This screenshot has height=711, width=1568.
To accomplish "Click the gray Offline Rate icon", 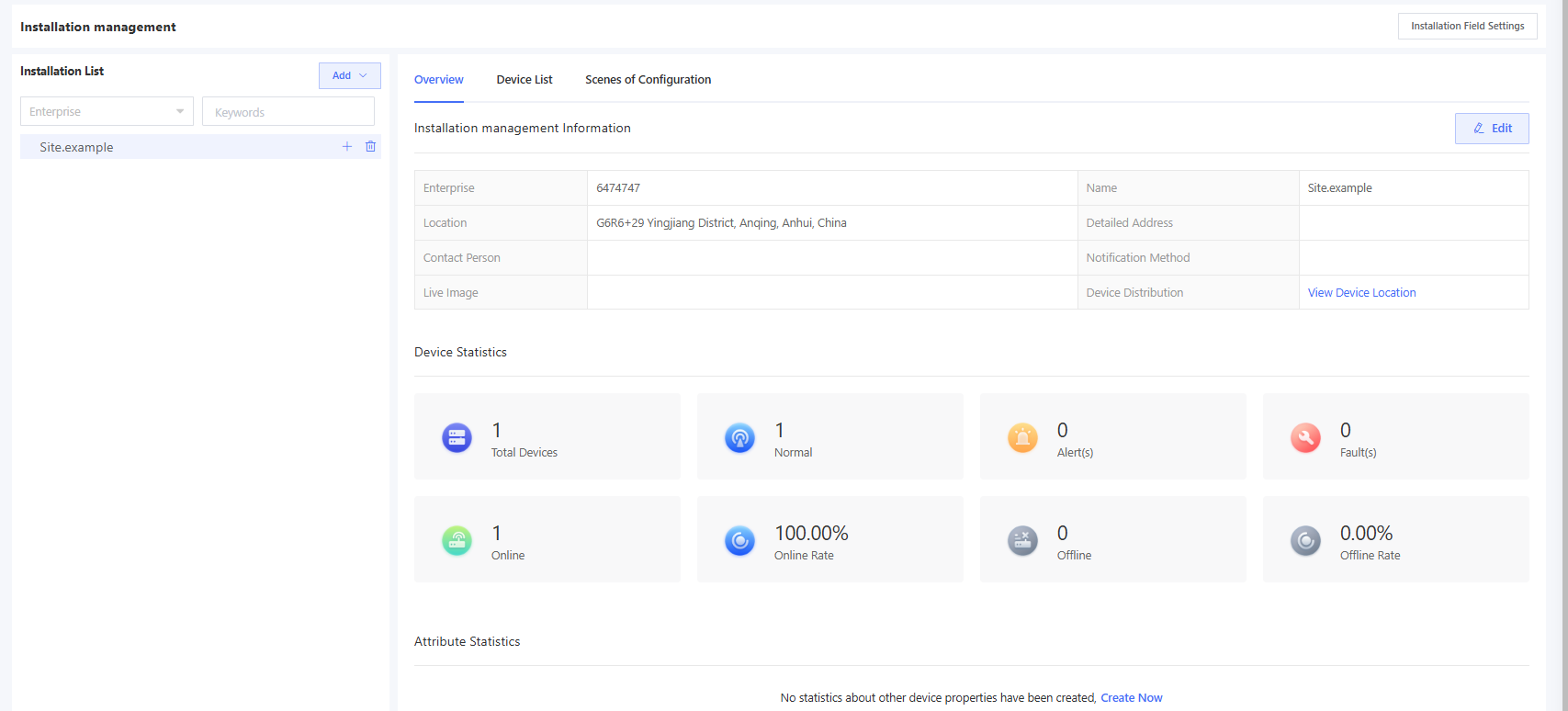I will [x=1305, y=541].
